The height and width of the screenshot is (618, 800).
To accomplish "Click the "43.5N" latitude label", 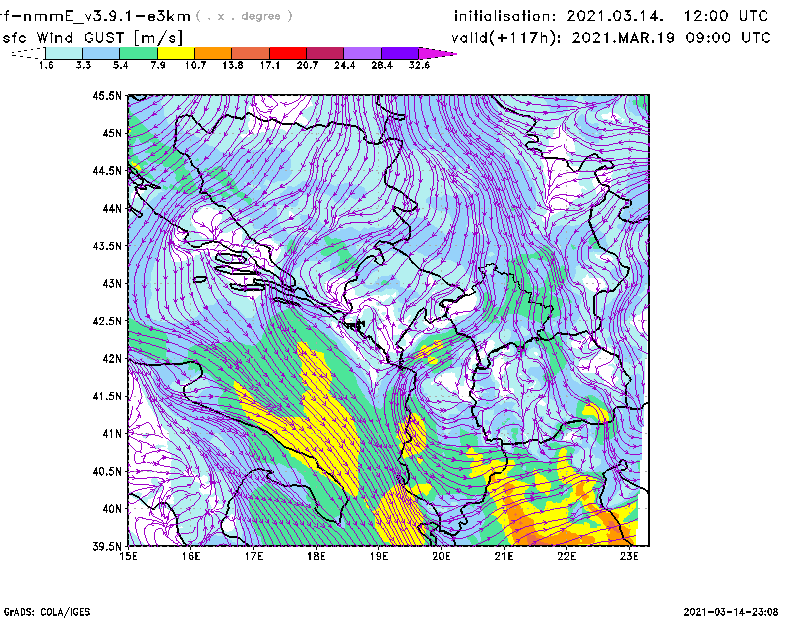I will tap(107, 246).
